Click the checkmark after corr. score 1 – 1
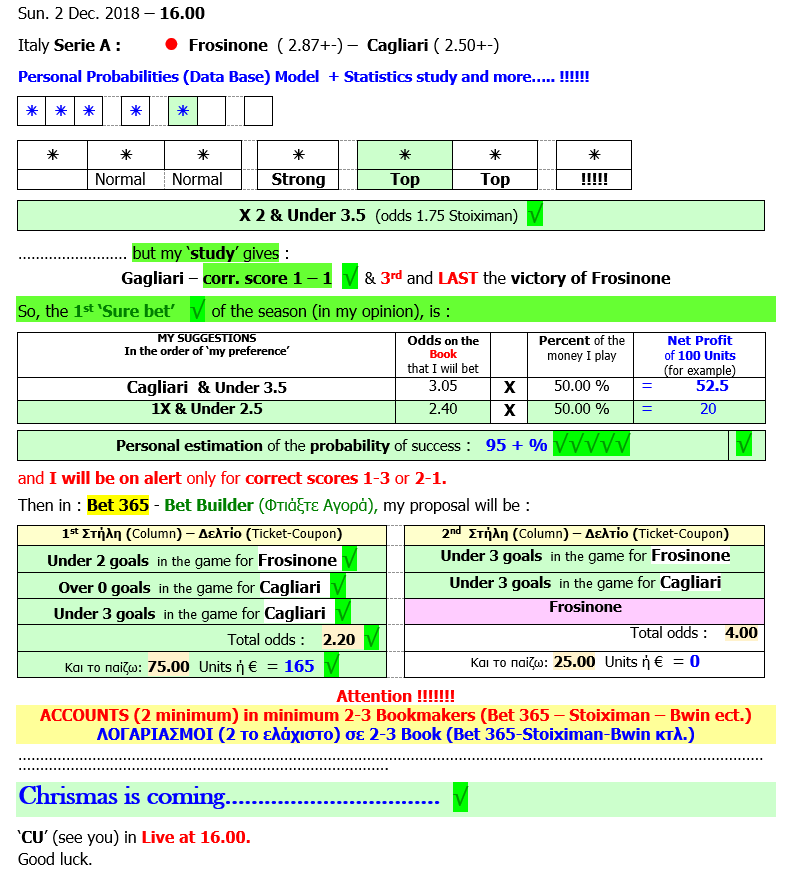Viewport: 789px width, 871px height. [x=349, y=277]
